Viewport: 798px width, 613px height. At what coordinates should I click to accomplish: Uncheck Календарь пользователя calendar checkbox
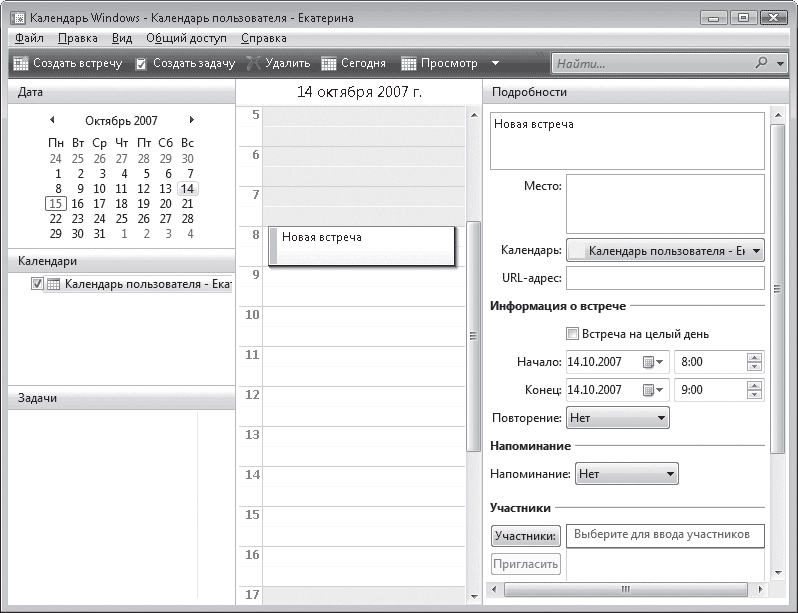pyautogui.click(x=38, y=284)
